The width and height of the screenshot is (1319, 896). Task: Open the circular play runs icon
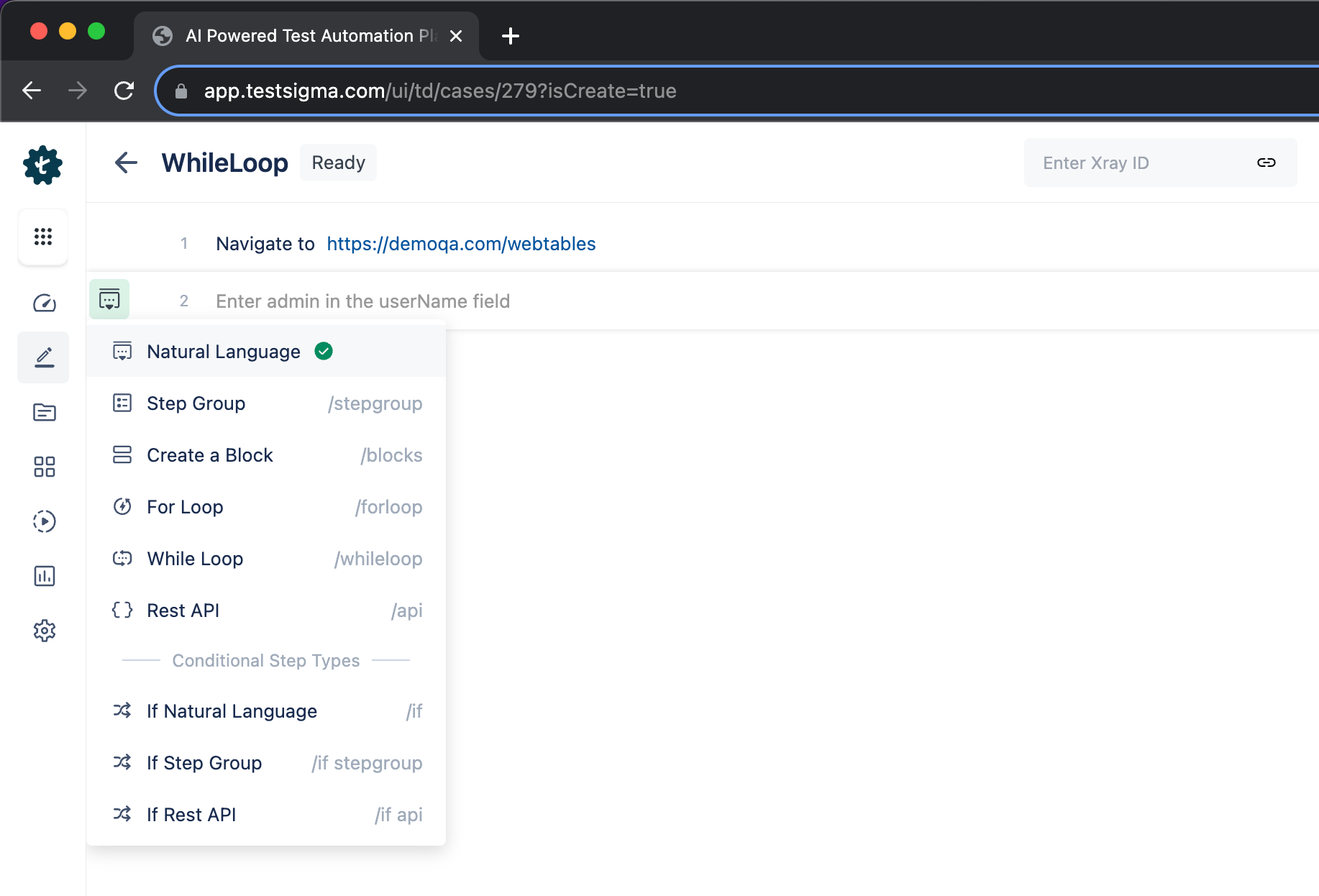(44, 521)
